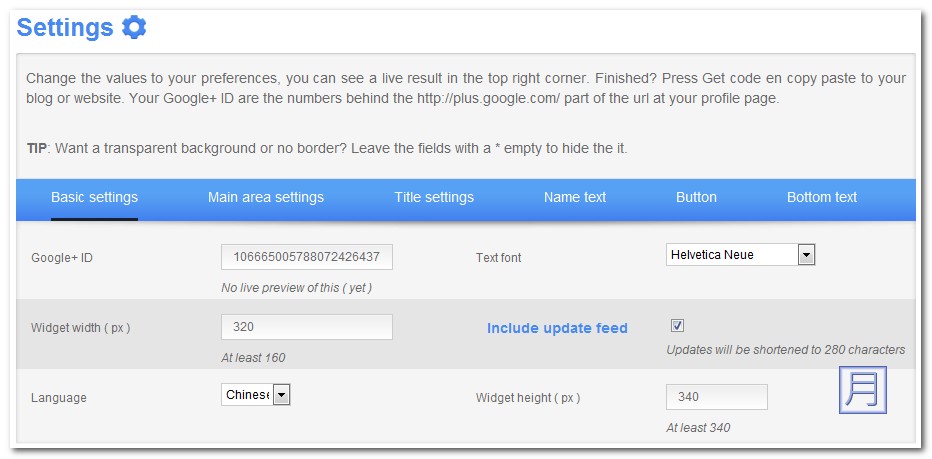Click the blue Settings gear icon
The height and width of the screenshot is (459, 932).
click(x=134, y=27)
